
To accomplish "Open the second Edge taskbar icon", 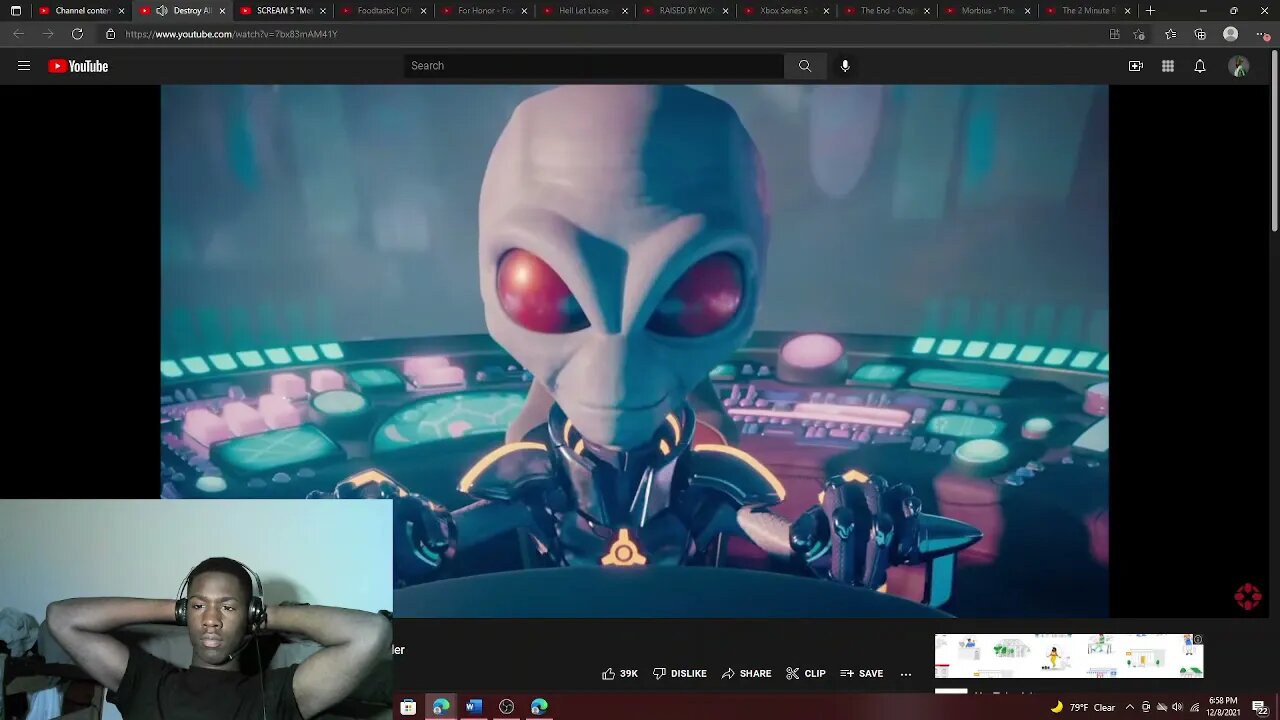I will click(x=539, y=707).
